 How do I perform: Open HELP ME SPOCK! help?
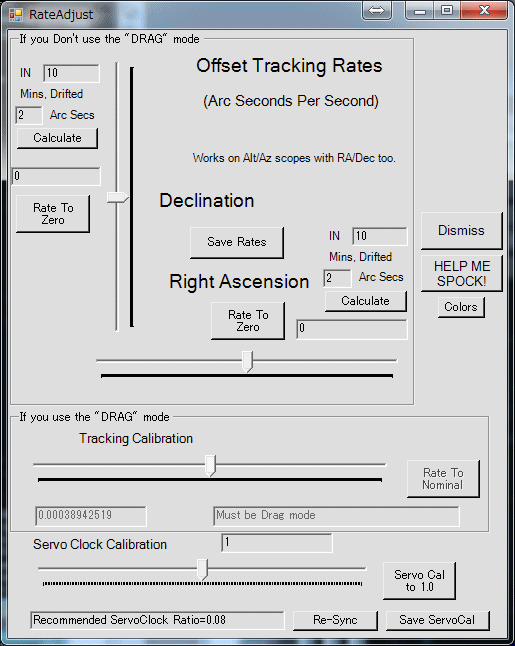[461, 274]
